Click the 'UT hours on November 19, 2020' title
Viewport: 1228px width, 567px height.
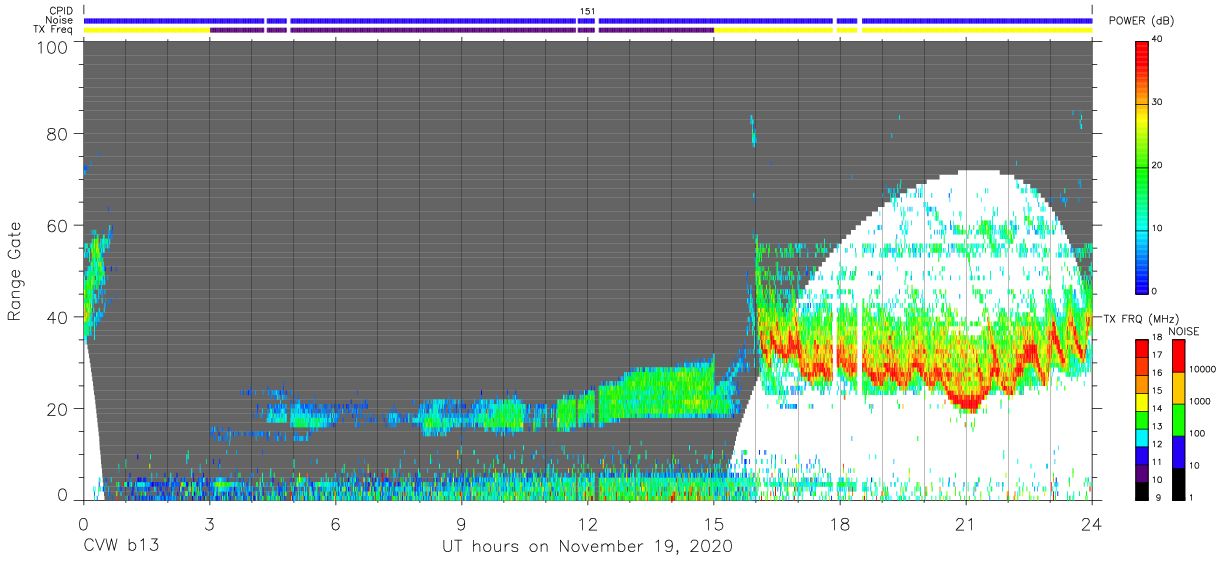click(x=588, y=547)
